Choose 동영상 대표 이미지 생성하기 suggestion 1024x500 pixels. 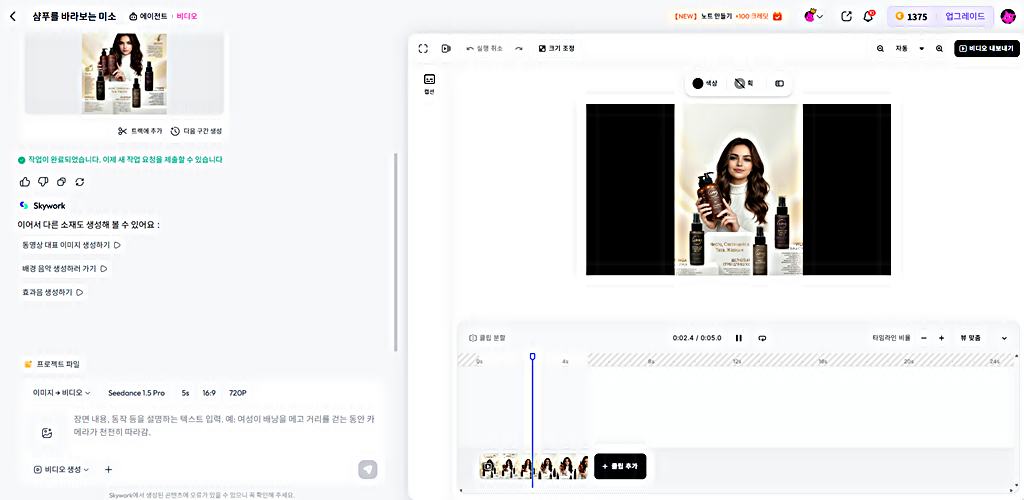click(71, 245)
